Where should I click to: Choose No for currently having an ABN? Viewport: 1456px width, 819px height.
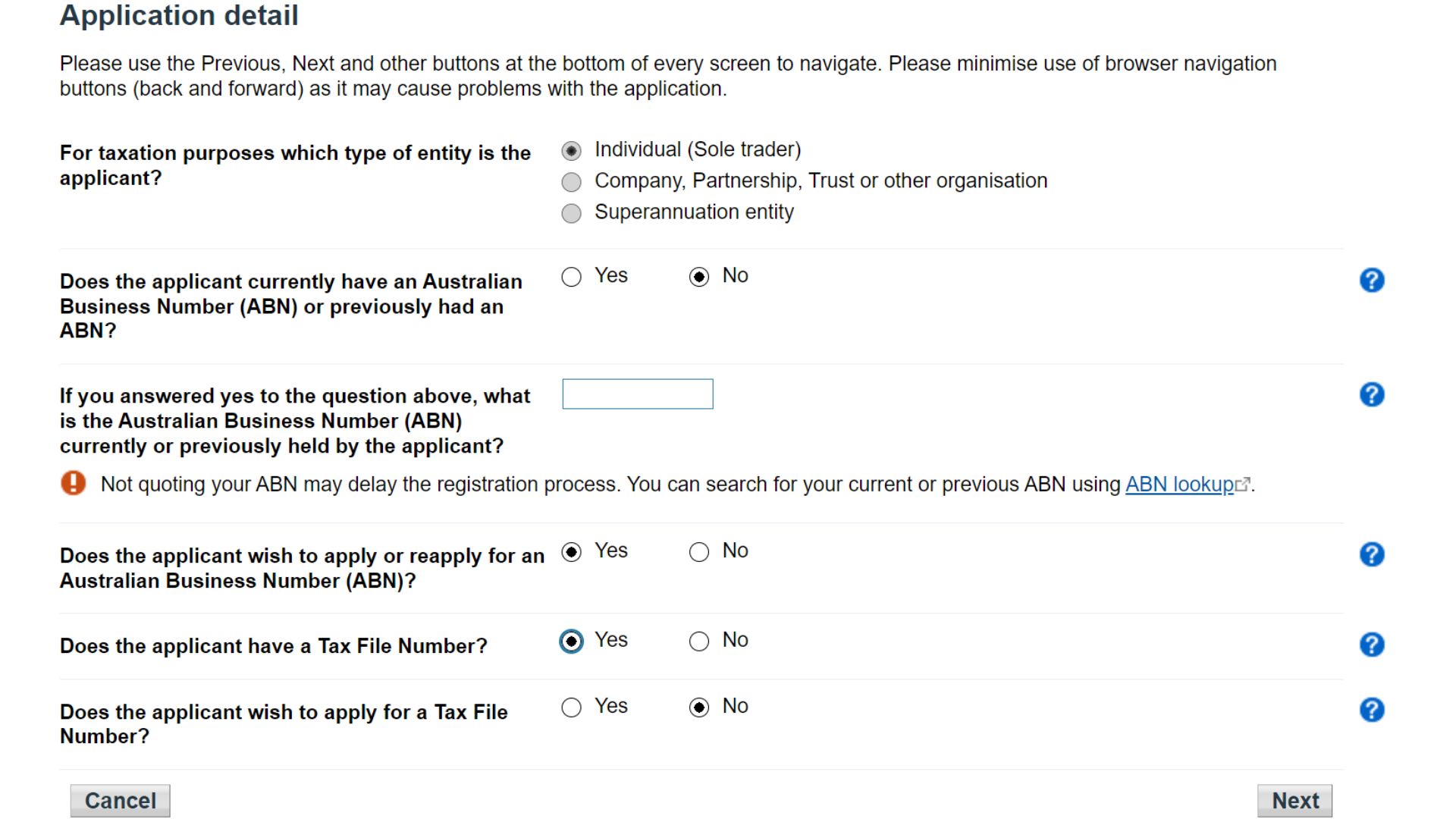[x=699, y=277]
